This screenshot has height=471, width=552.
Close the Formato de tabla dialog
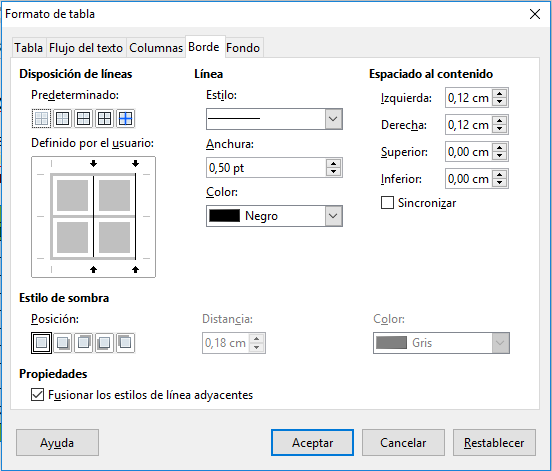click(x=535, y=14)
